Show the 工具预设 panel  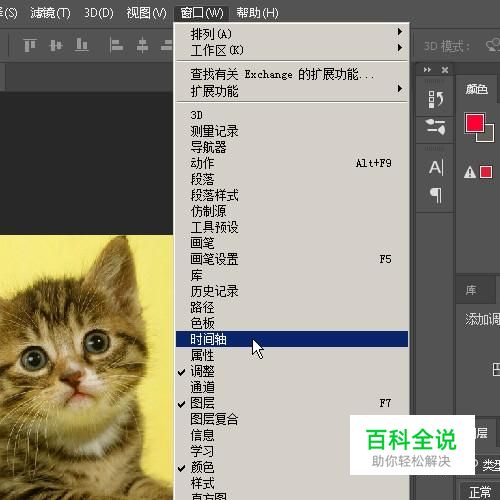(x=292, y=227)
